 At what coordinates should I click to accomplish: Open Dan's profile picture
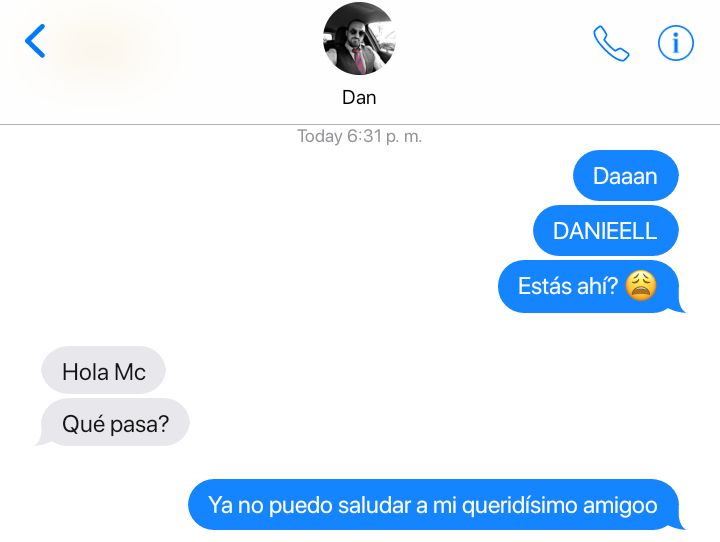pos(359,39)
